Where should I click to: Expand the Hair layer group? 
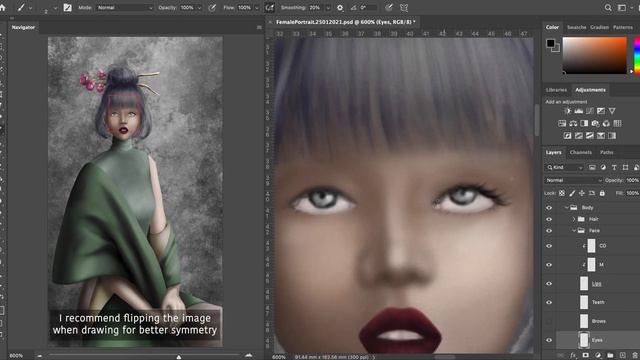point(574,219)
